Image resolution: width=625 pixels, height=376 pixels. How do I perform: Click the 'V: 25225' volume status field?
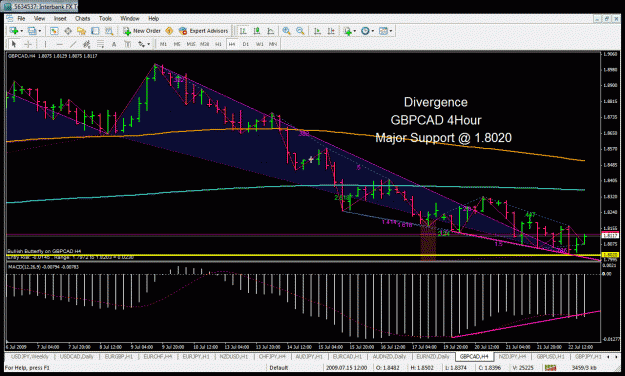(x=523, y=368)
